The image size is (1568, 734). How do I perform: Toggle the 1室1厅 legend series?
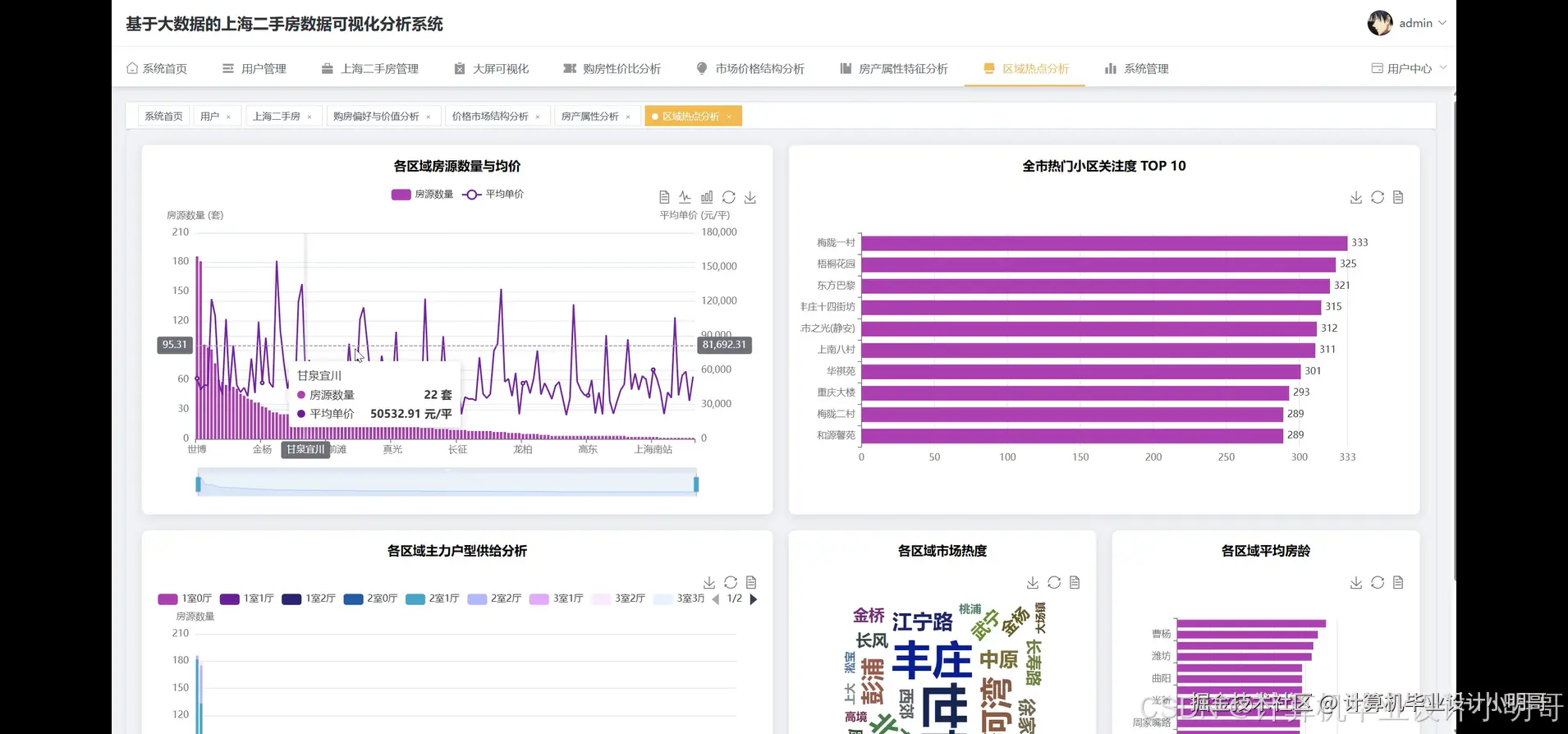click(247, 599)
